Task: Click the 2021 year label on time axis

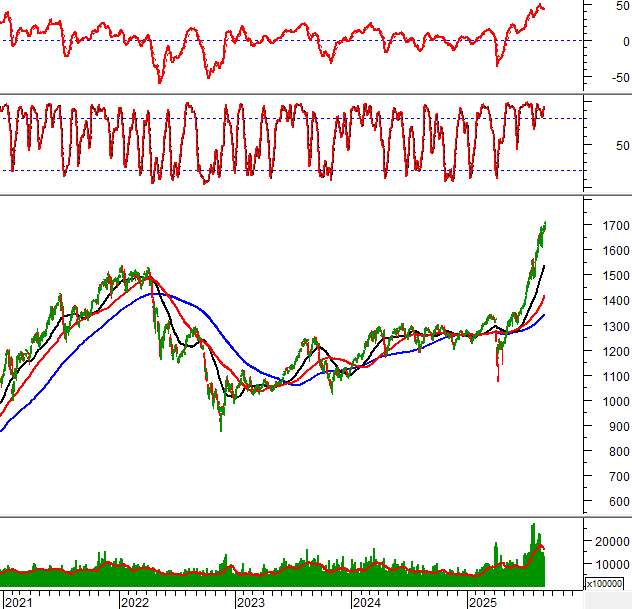Action: click(18, 602)
